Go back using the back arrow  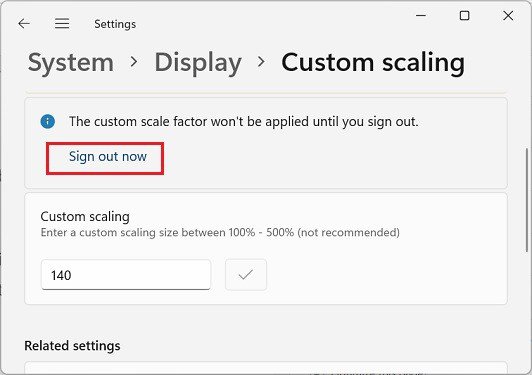pos(24,24)
